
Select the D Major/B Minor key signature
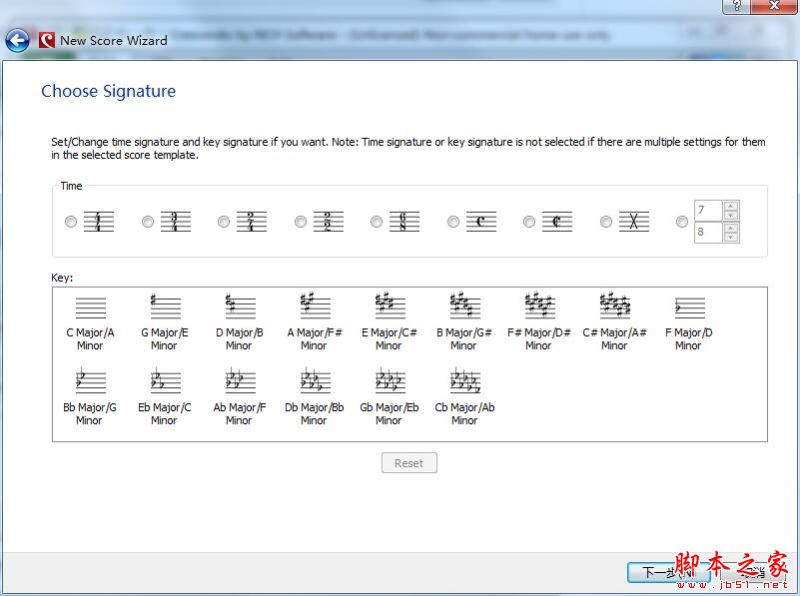pos(239,323)
